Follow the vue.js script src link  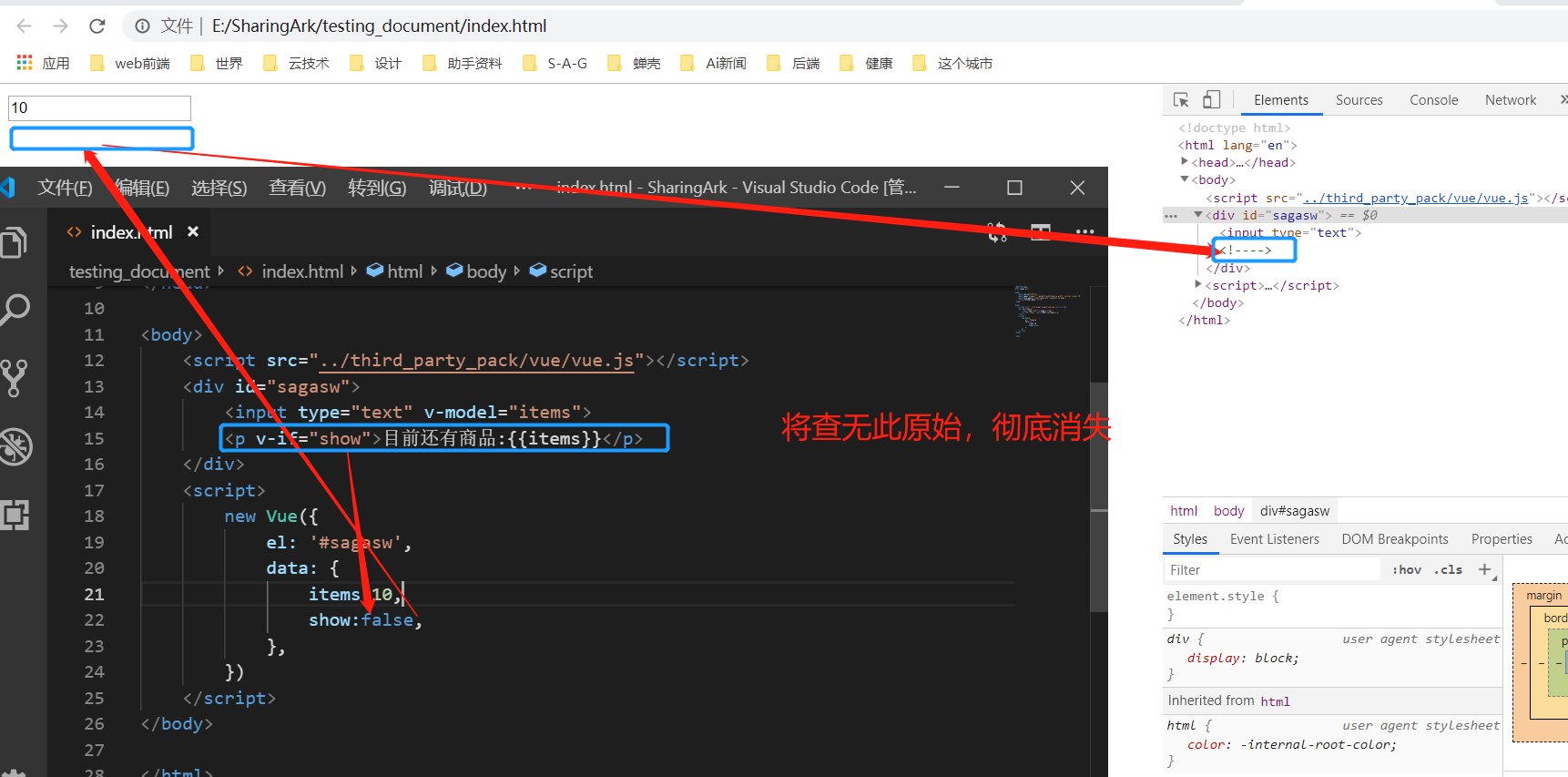[1416, 198]
